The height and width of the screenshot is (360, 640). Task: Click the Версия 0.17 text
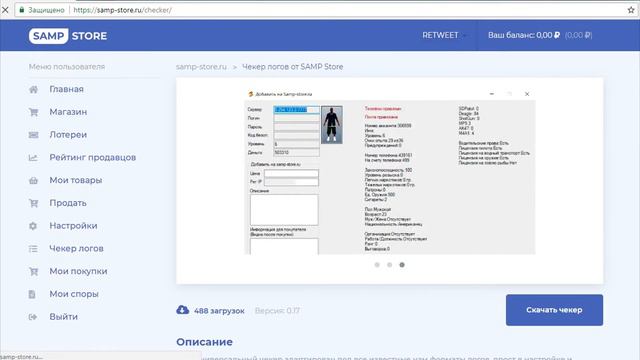[x=278, y=311]
